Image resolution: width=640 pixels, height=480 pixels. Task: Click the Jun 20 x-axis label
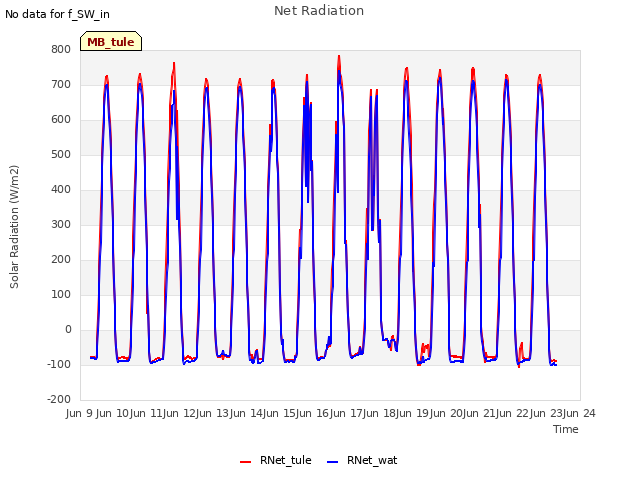[x=447, y=413]
